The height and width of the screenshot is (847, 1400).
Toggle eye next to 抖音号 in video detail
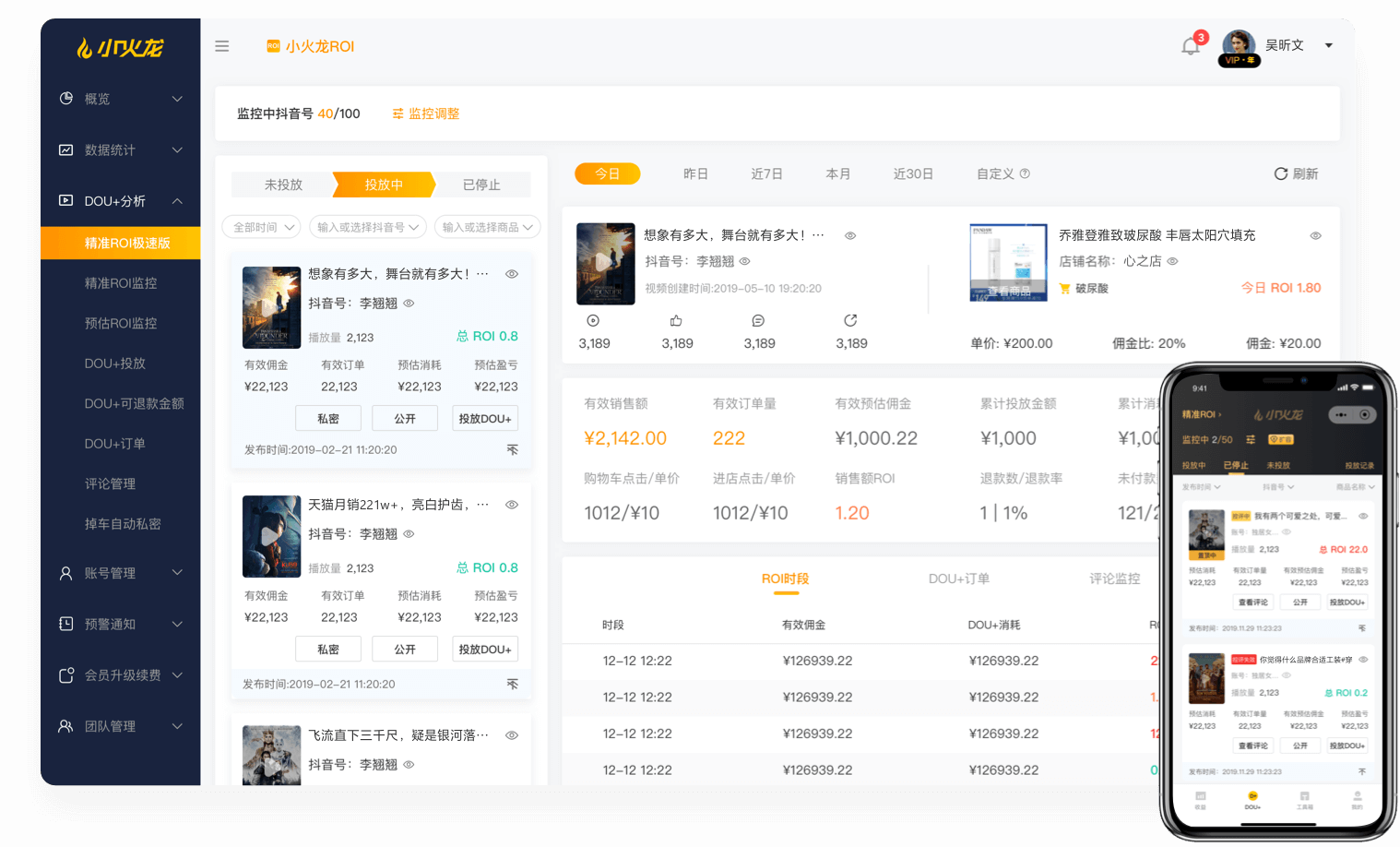[744, 261]
